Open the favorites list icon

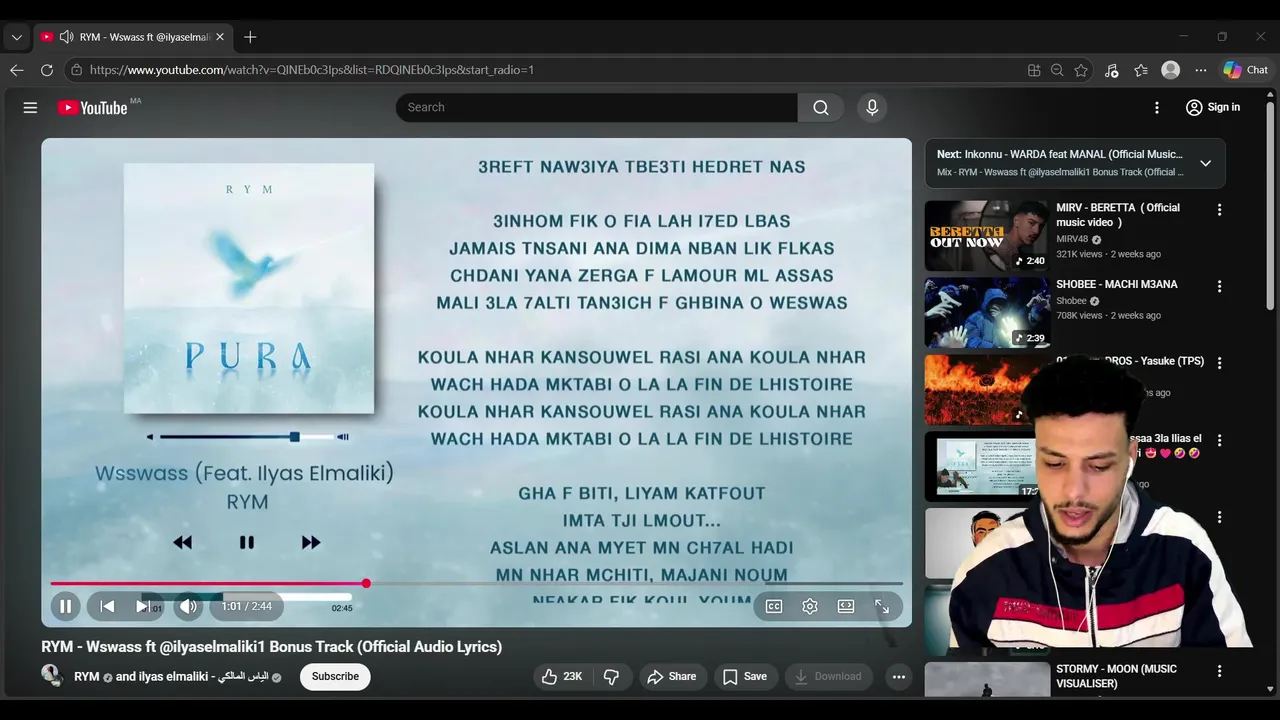1141,70
